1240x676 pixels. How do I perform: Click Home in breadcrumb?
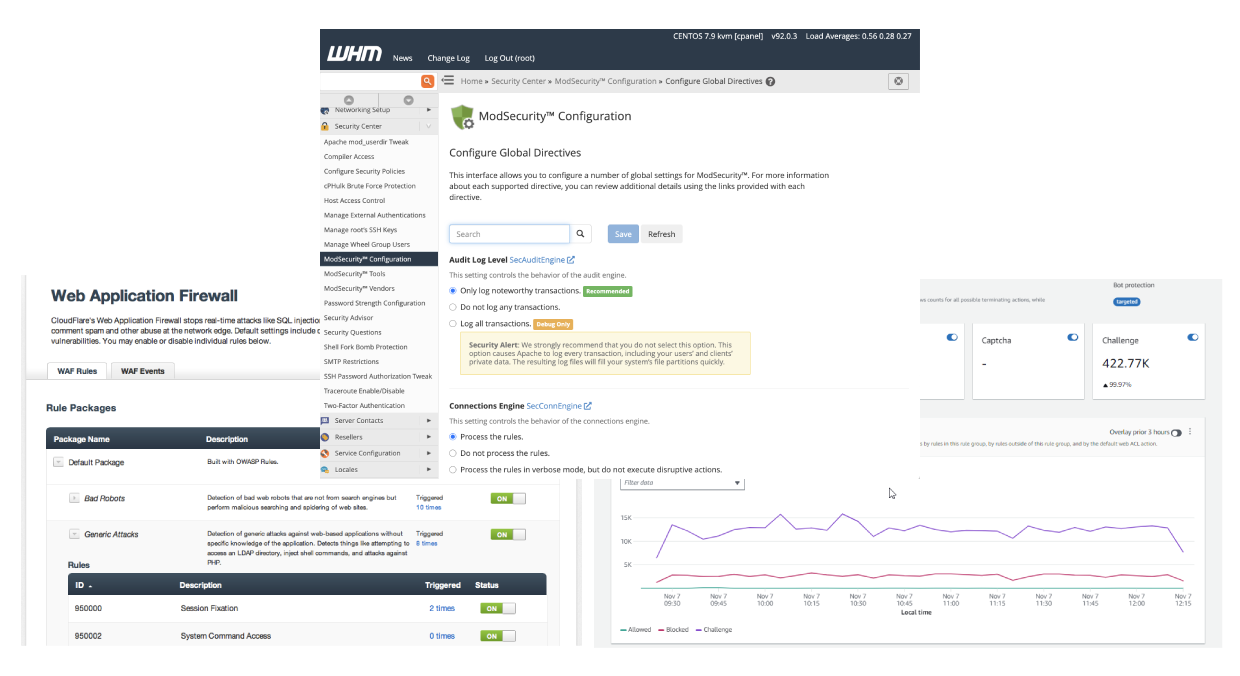[x=471, y=82]
